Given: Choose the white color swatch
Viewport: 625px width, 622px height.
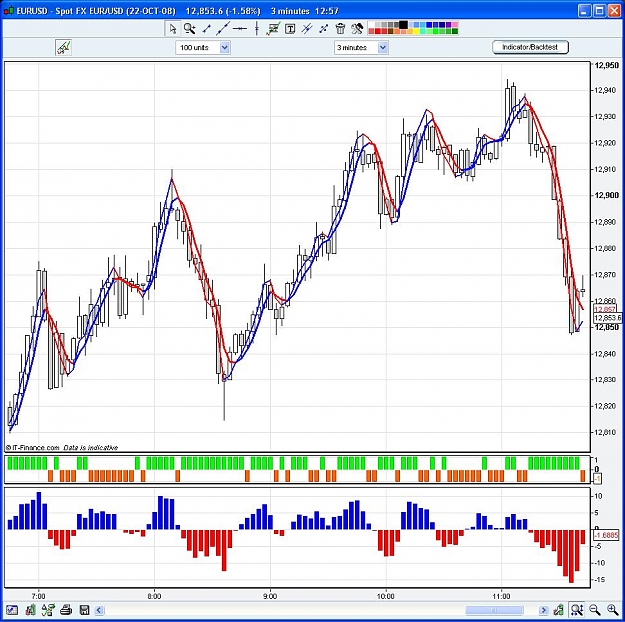Looking at the screenshot, I should point(371,25).
